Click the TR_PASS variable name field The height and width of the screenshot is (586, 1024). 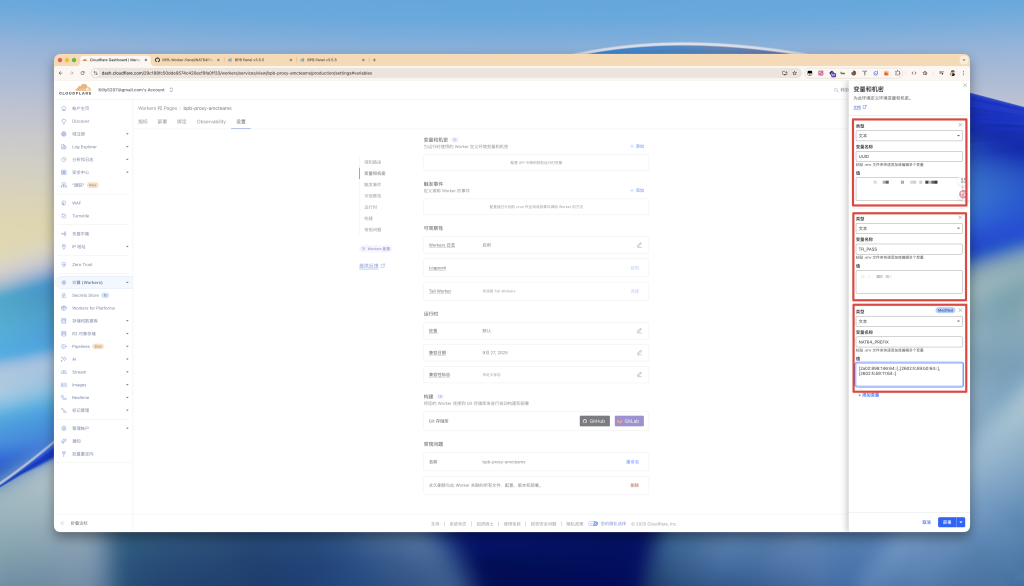point(909,249)
